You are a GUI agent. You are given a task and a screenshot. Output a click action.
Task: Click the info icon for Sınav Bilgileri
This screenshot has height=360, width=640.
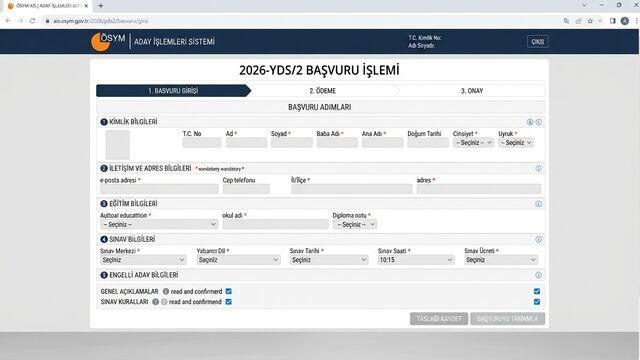click(539, 240)
